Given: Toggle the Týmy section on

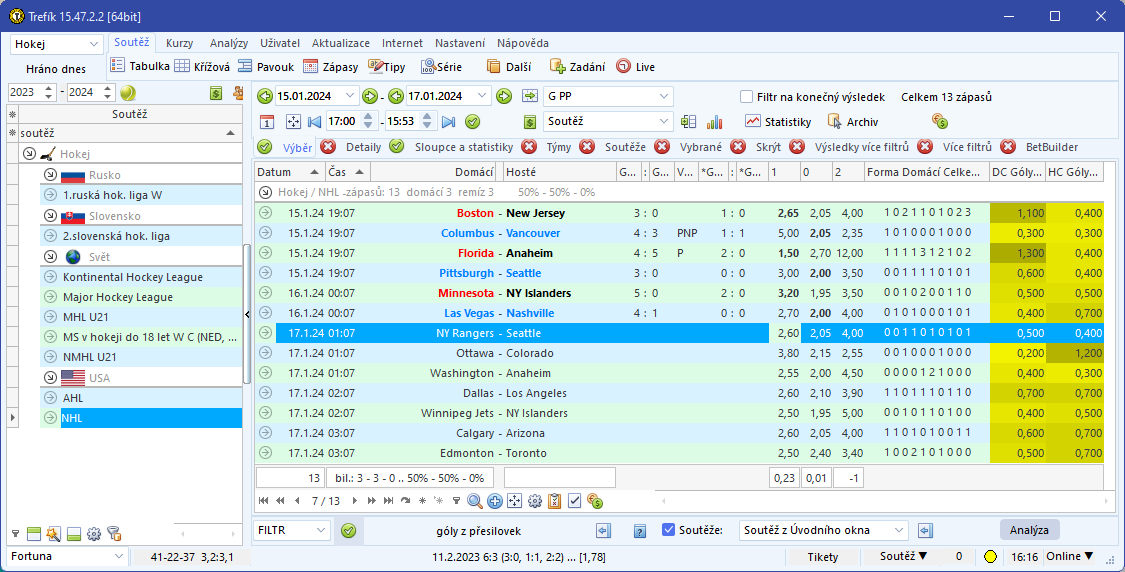Looking at the screenshot, I should pos(529,146).
